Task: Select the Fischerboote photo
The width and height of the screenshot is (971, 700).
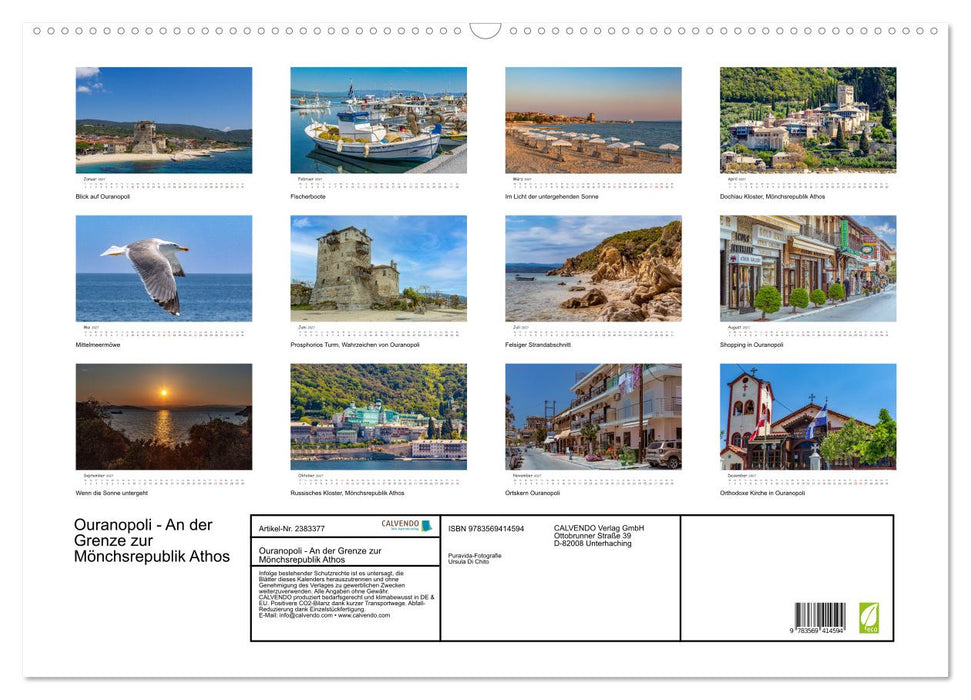Action: click(378, 120)
